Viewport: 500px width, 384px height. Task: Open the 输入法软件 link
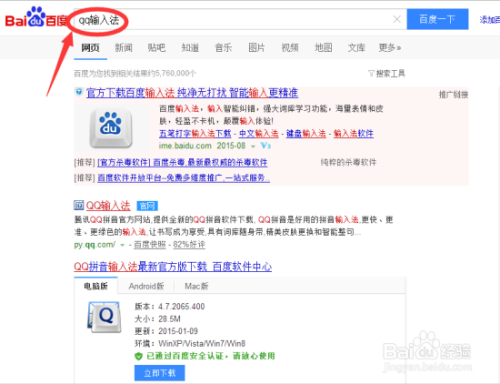pos(353,134)
